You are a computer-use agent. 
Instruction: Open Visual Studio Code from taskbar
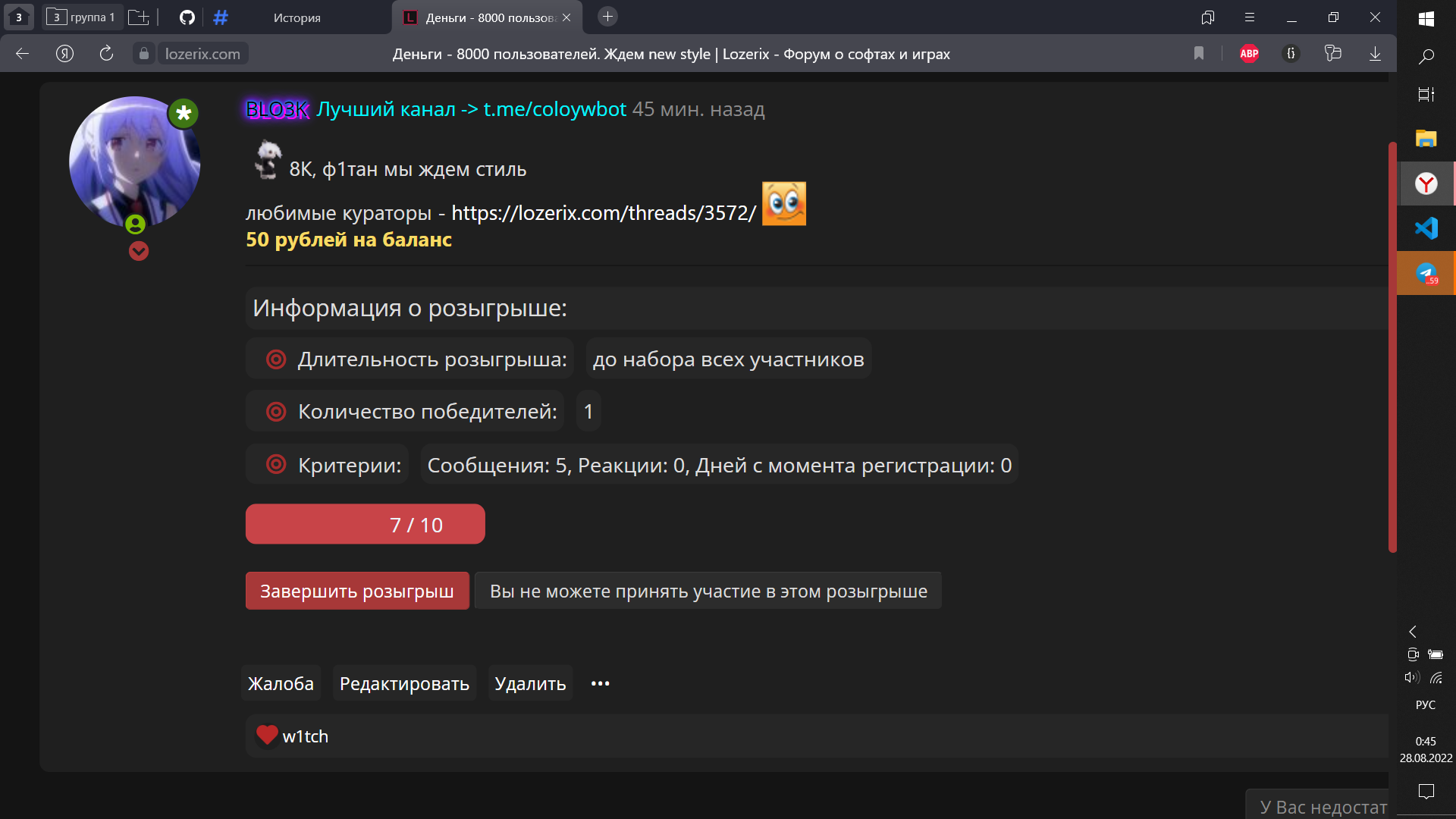[1426, 227]
